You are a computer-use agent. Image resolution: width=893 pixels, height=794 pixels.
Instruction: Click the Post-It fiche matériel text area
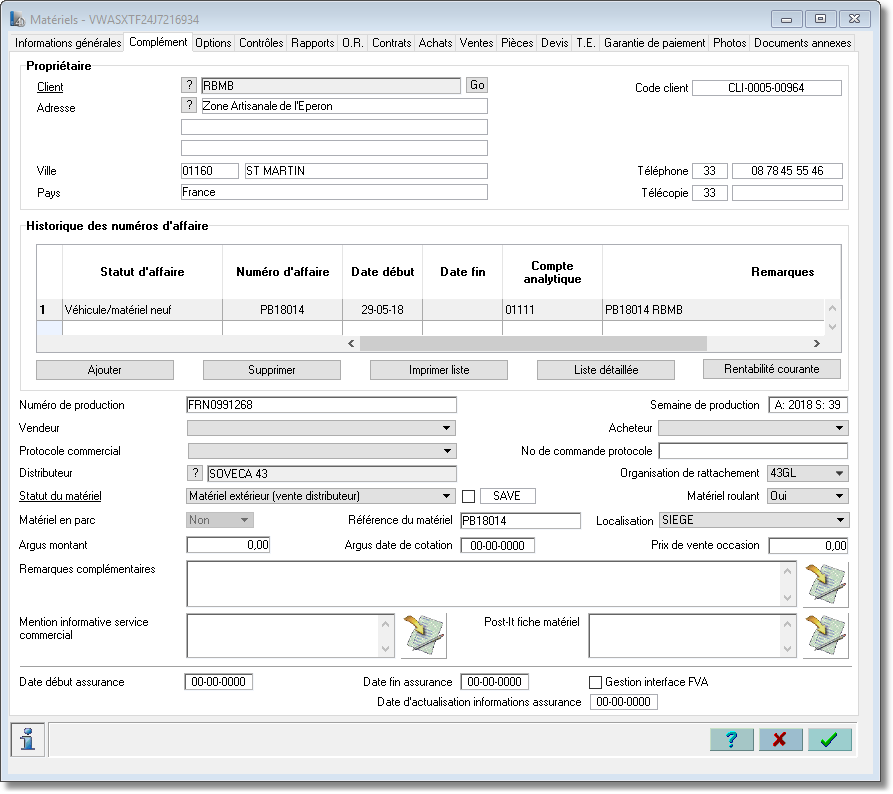(x=686, y=636)
